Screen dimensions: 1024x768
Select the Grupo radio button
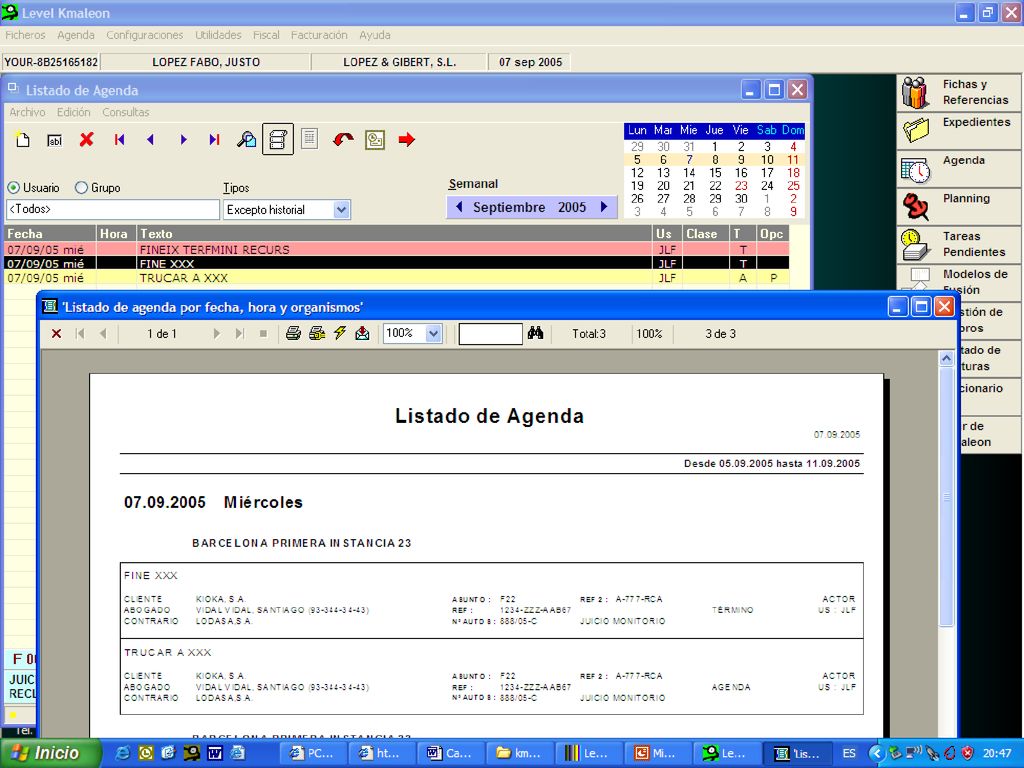click(81, 187)
